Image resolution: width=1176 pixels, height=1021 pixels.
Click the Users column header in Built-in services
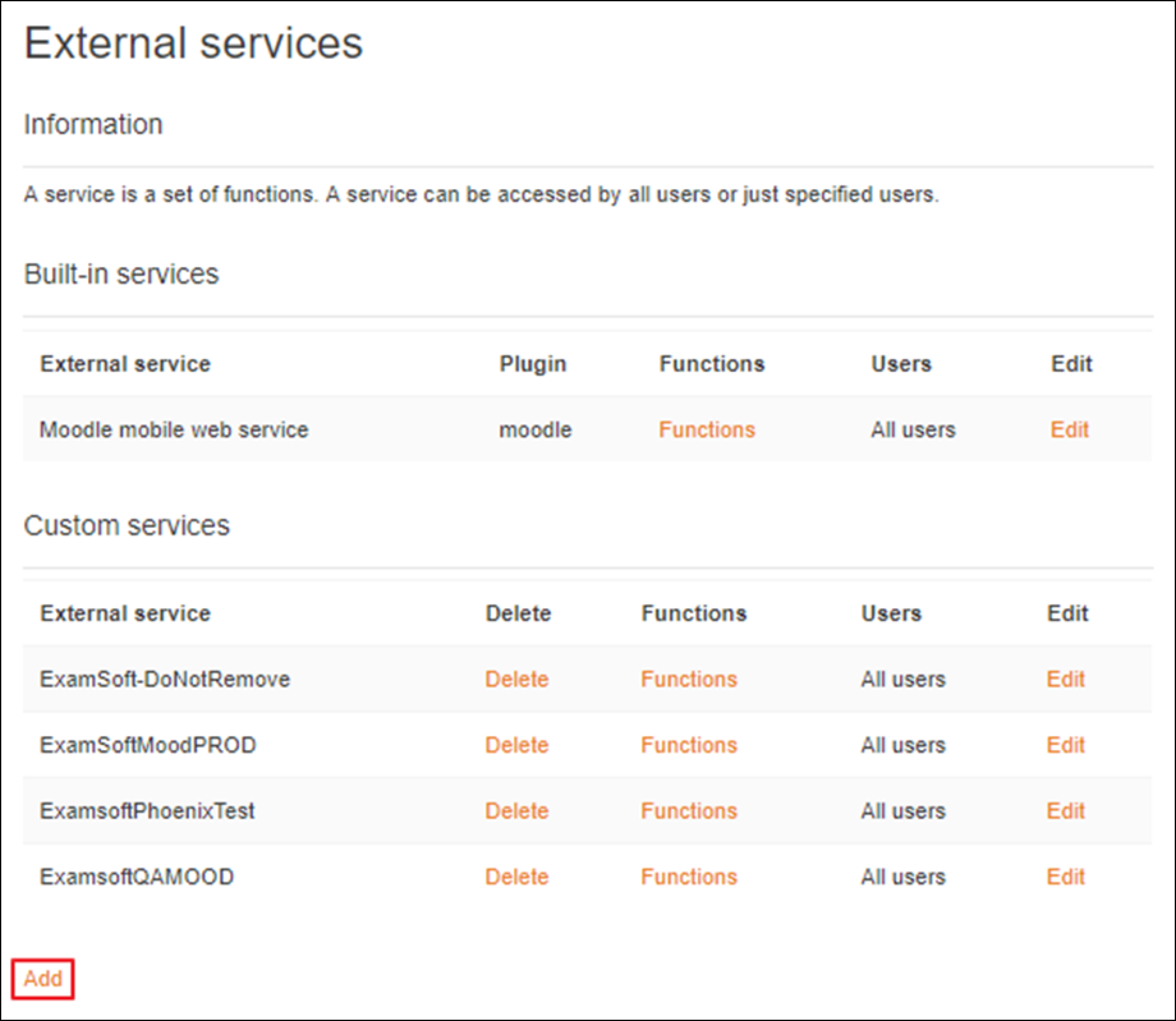pyautogui.click(x=902, y=363)
